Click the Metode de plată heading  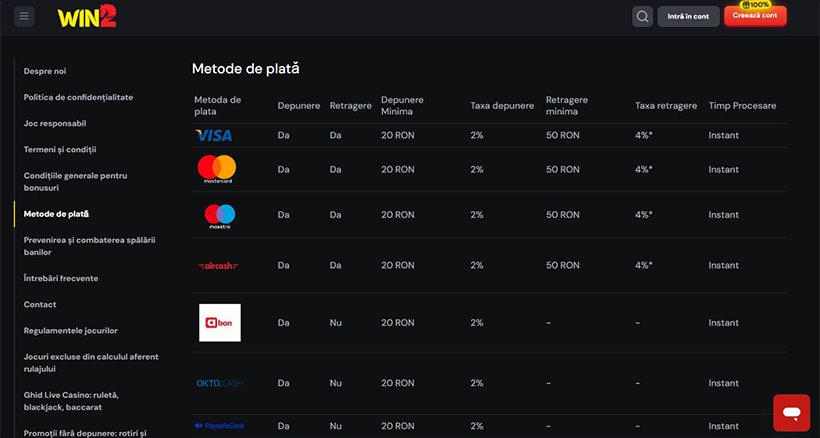click(246, 68)
